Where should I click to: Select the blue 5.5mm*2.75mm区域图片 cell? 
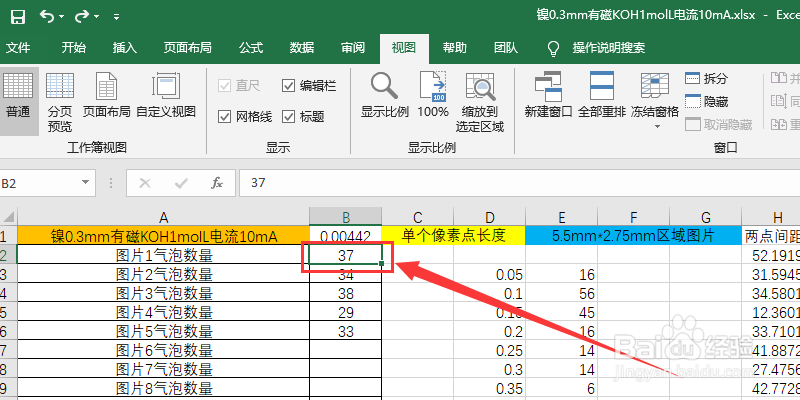click(x=634, y=236)
